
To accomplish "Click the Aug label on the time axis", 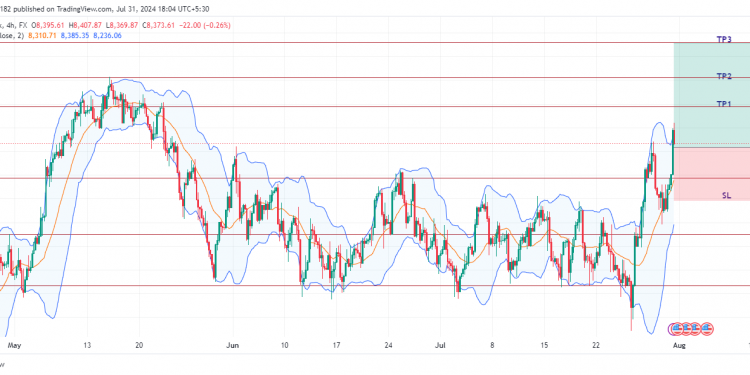I will (x=679, y=345).
